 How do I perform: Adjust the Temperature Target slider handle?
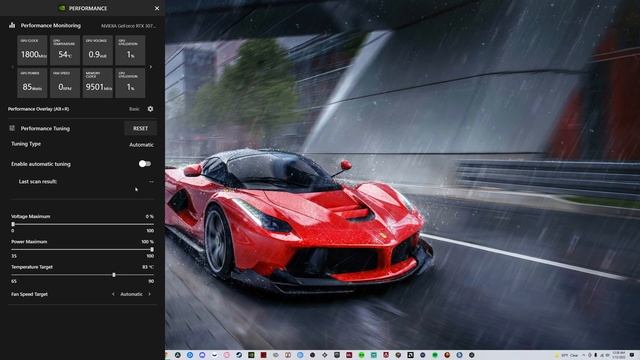(x=114, y=275)
